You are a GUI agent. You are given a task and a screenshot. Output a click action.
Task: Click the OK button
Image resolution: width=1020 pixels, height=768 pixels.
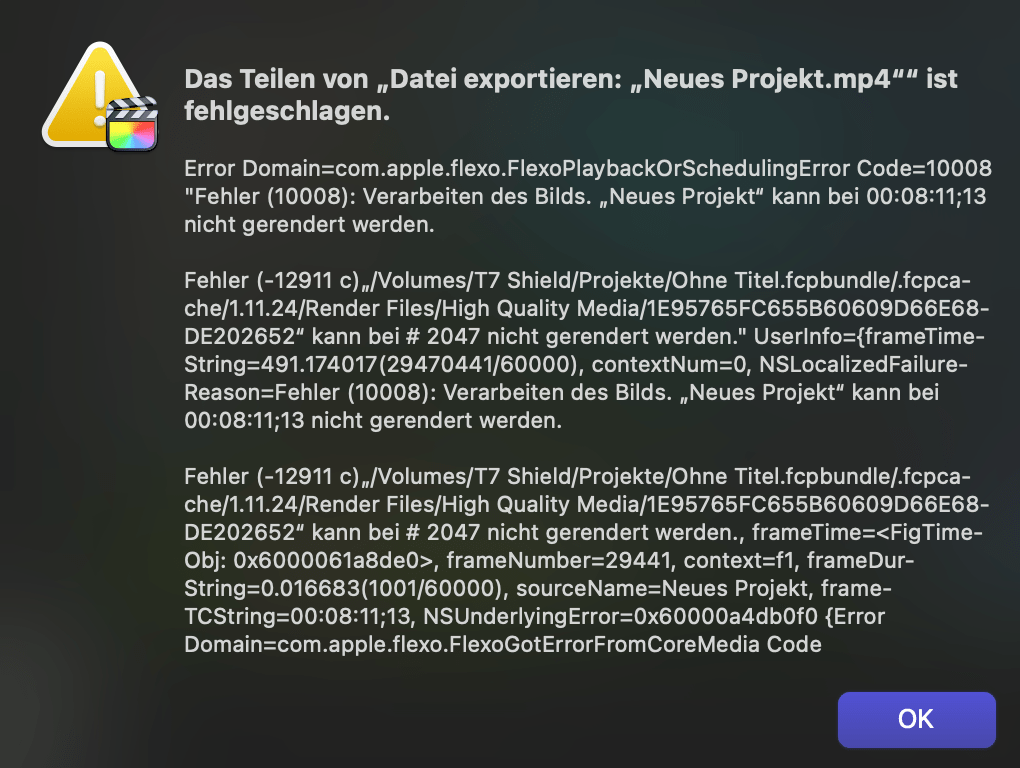(x=916, y=719)
